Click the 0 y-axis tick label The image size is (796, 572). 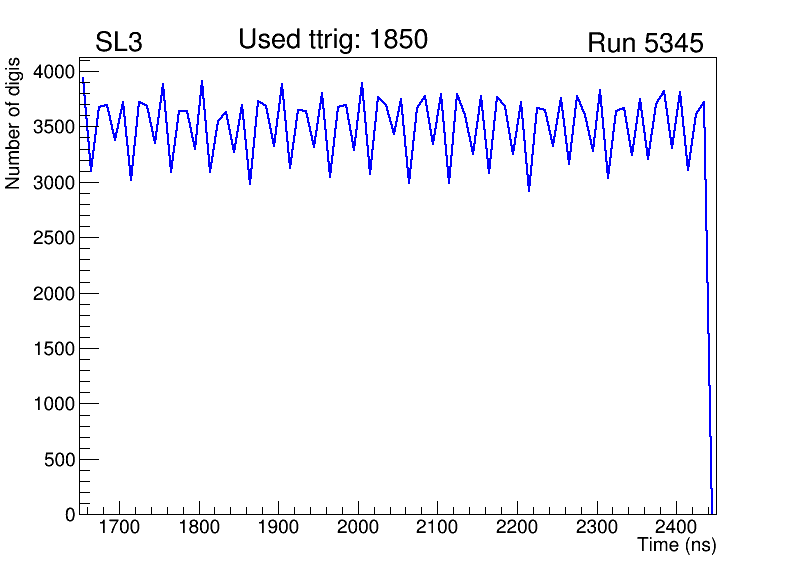tap(69, 514)
